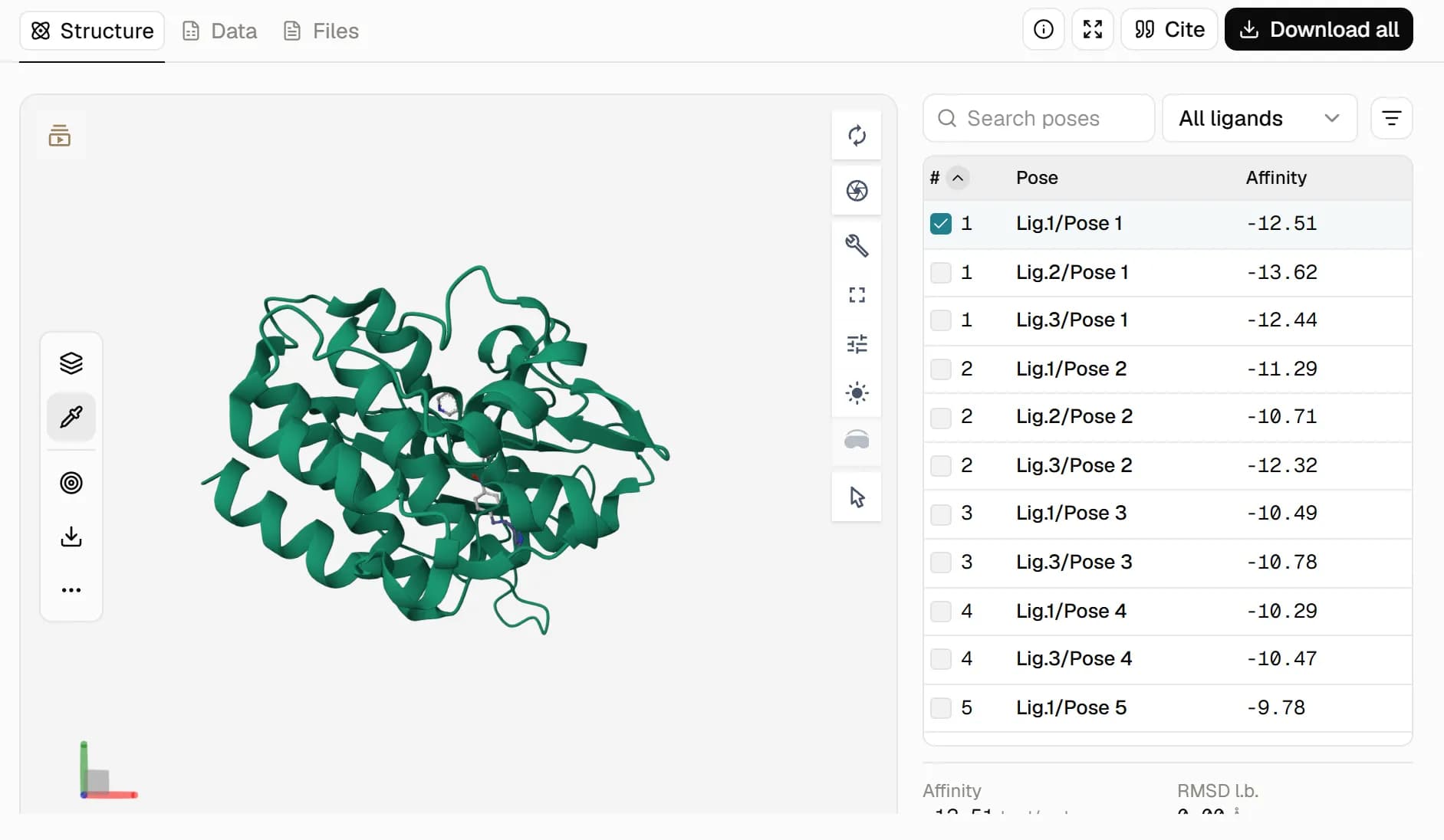Switch to the Data tab

(220, 31)
